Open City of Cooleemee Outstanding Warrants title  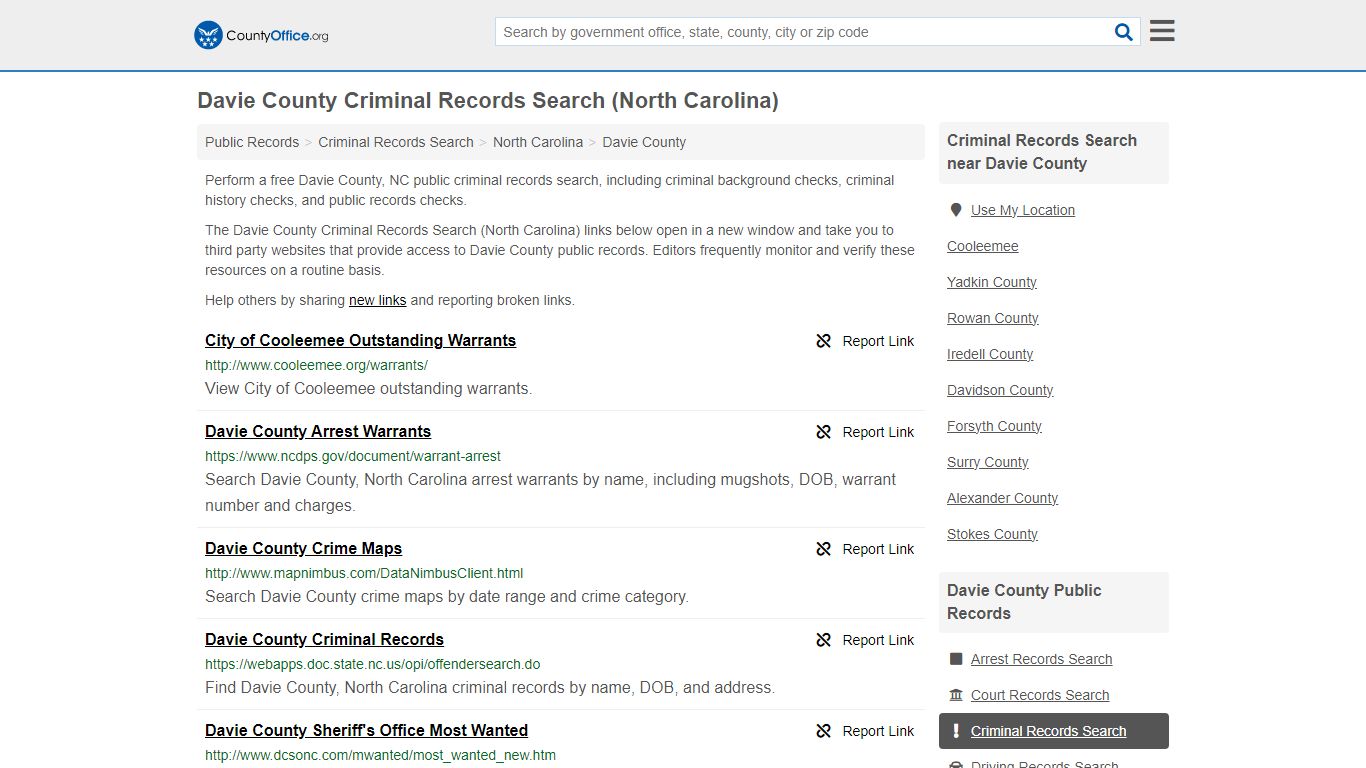tap(360, 340)
